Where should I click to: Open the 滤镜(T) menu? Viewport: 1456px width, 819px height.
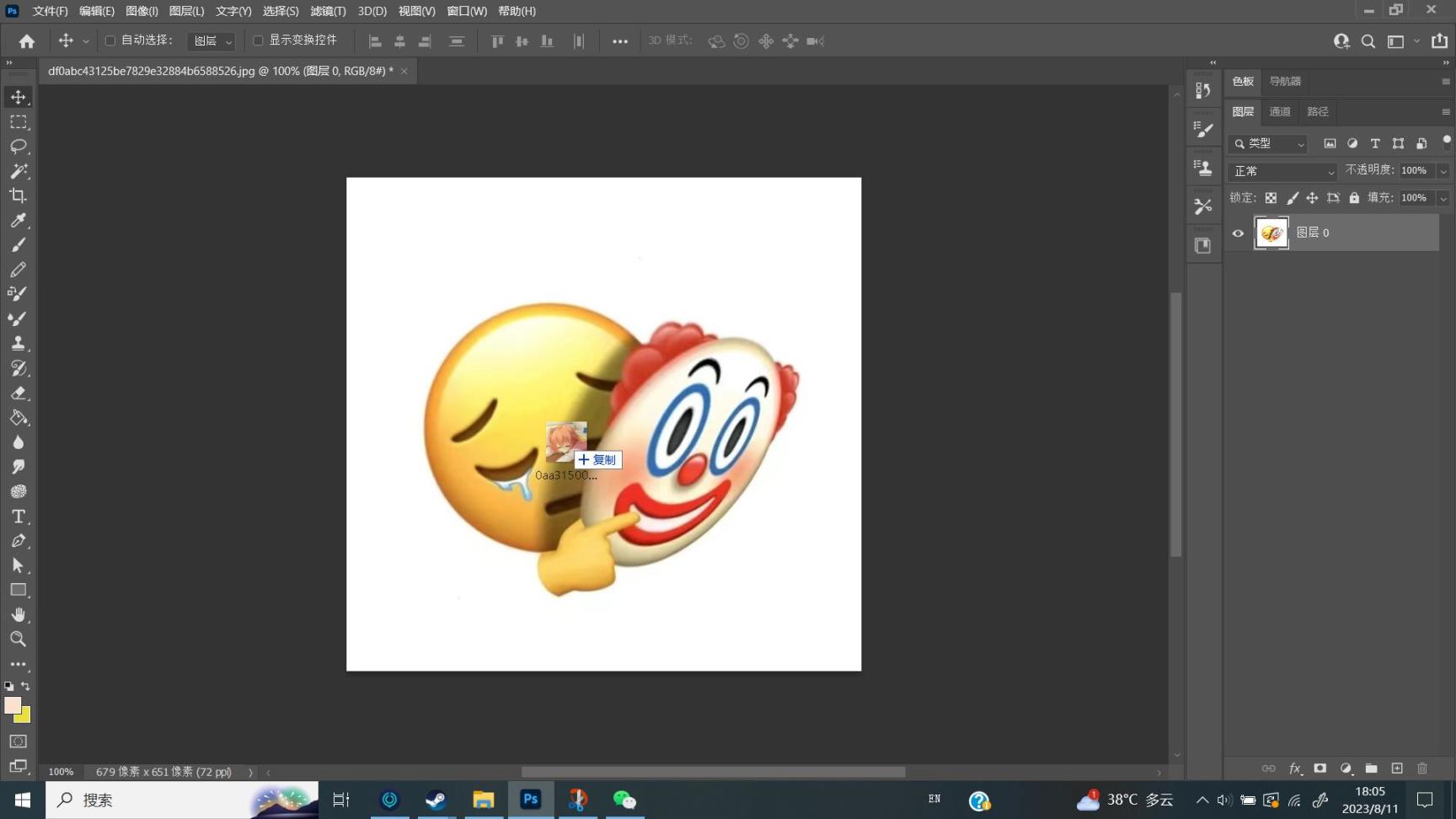328,11
